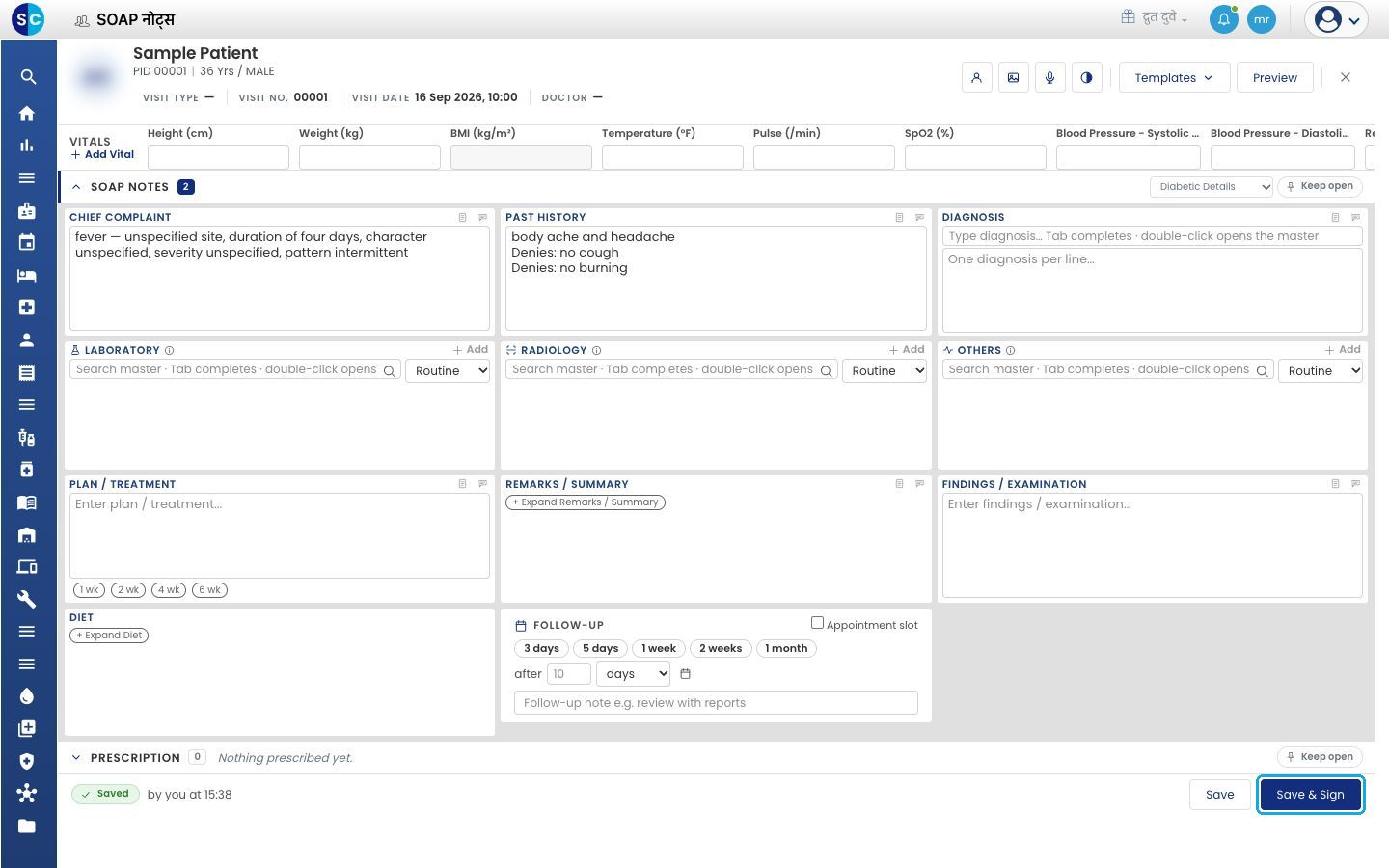Screen dimensions: 1389x868
Task: Click the Plan / Treatment text area
Action: [280, 536]
